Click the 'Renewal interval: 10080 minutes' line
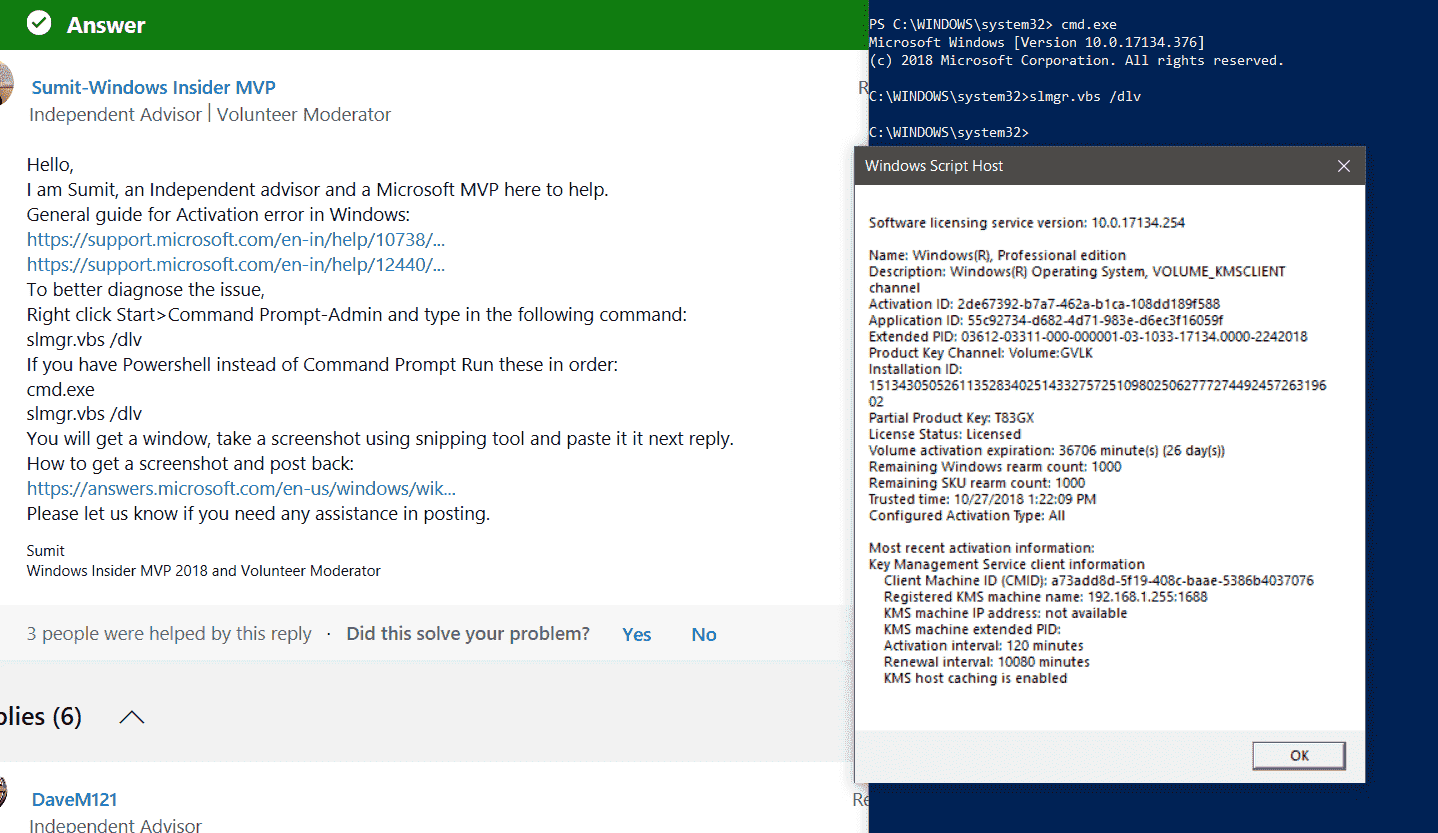1438x833 pixels. [x=987, y=662]
